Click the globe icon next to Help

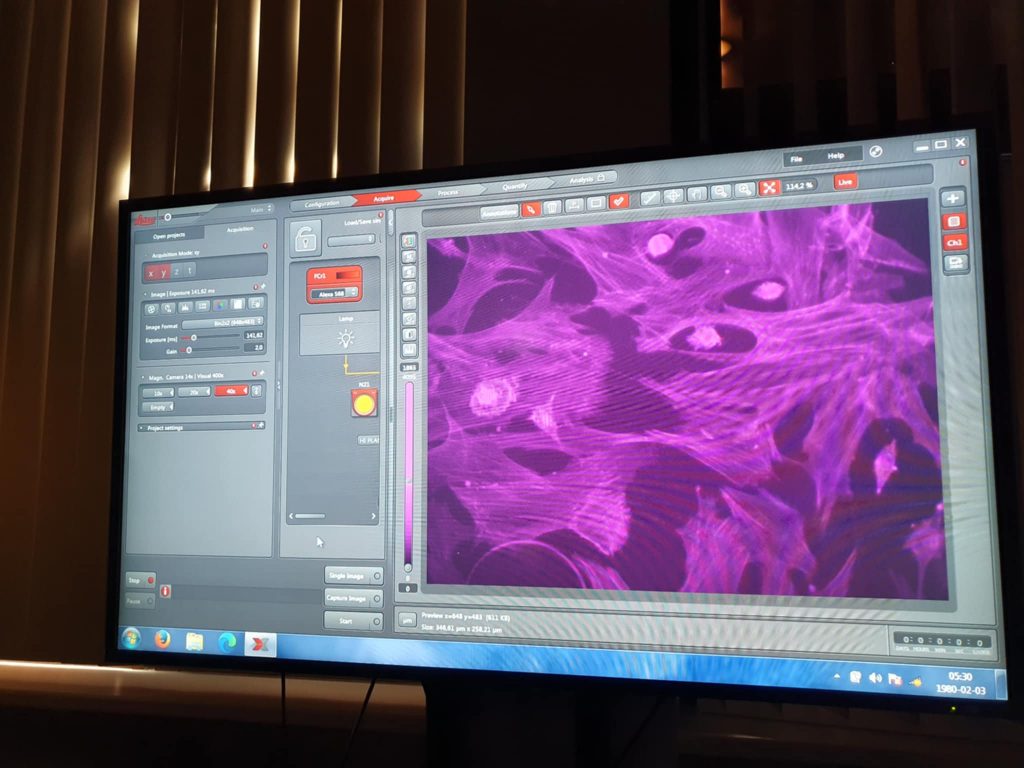click(876, 152)
